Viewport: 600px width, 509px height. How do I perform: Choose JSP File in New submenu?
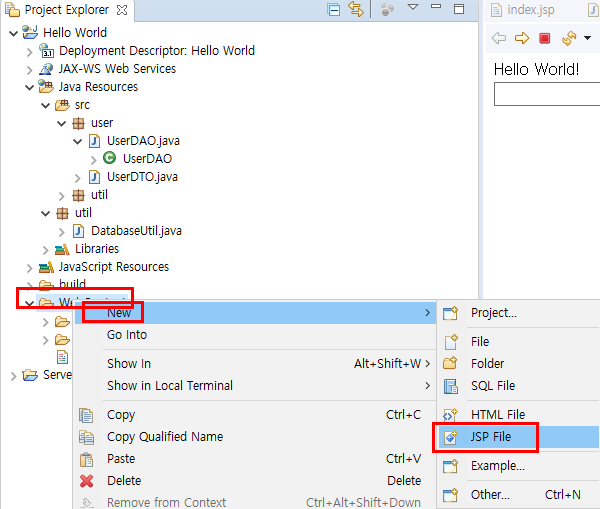[519, 437]
